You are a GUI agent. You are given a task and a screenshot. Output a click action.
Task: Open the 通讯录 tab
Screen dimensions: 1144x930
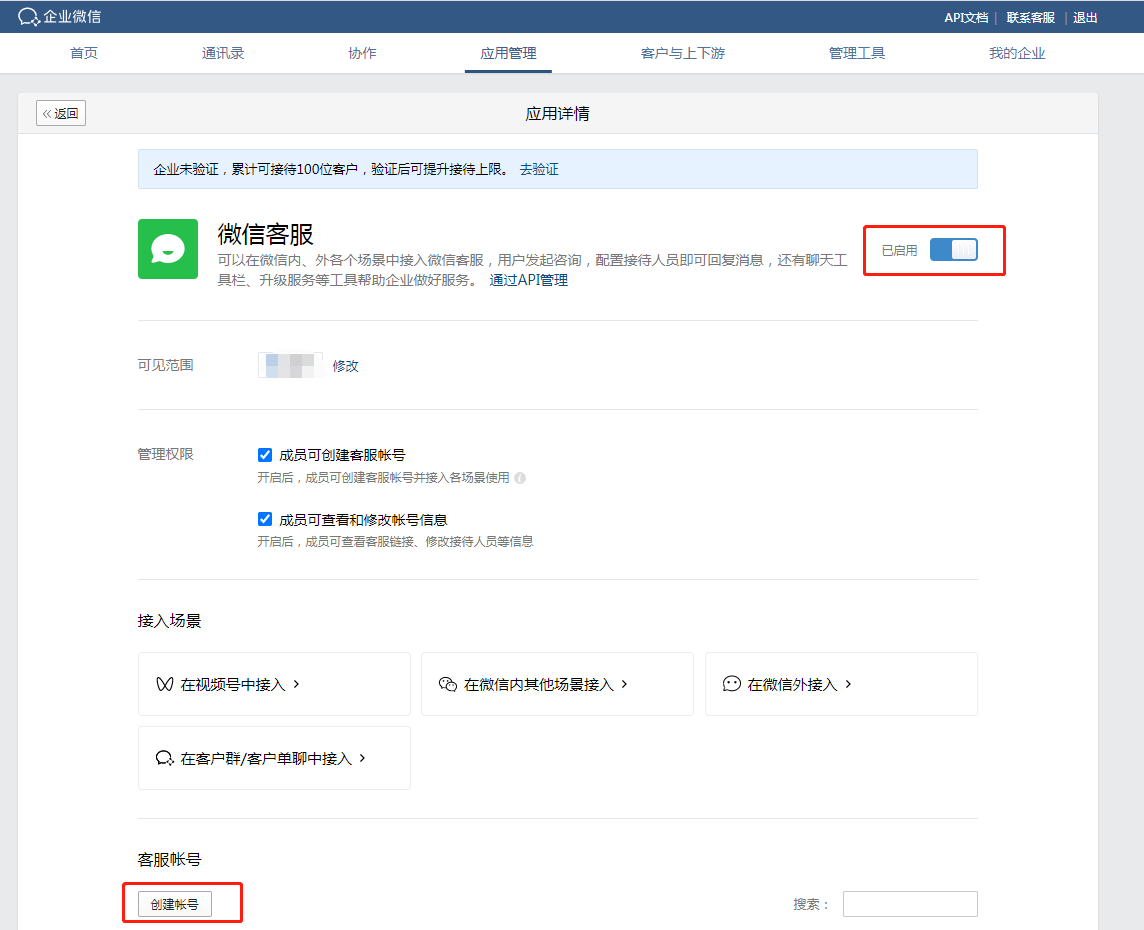pyautogui.click(x=223, y=53)
